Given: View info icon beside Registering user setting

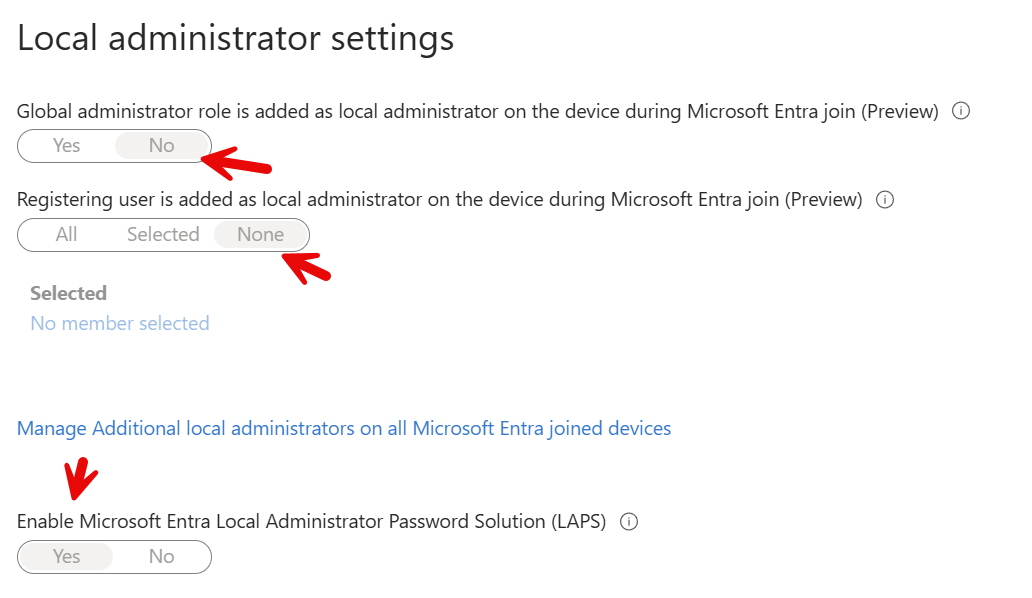Looking at the screenshot, I should 885,200.
